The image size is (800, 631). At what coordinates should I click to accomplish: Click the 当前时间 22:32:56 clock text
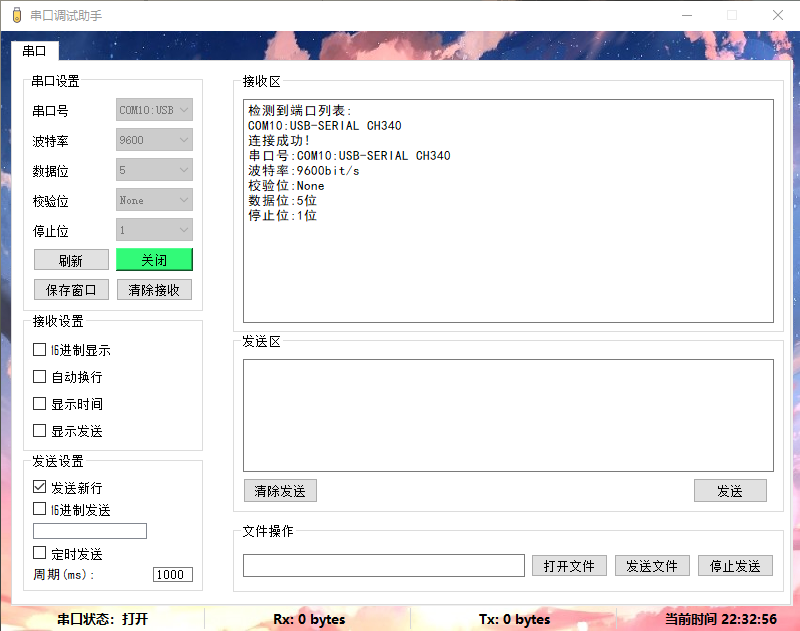coord(721,619)
